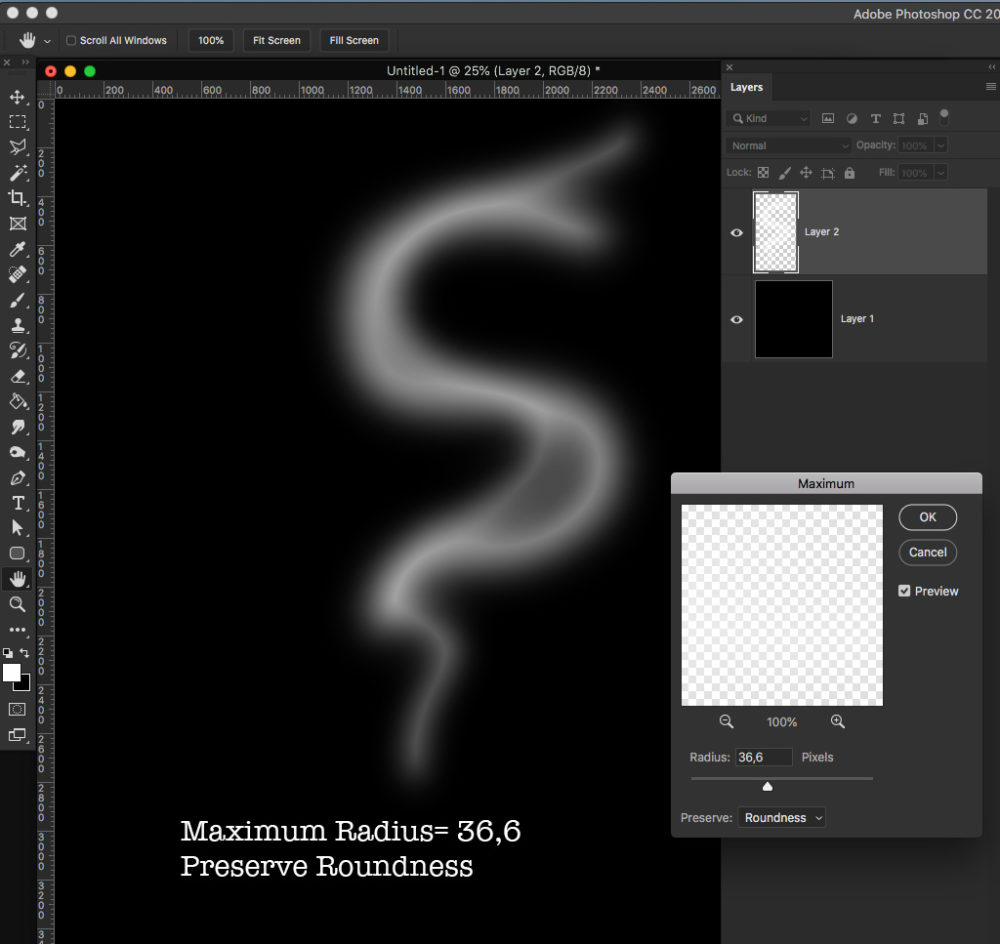Image resolution: width=1000 pixels, height=944 pixels.
Task: Select the Hand tool in toolbox
Action: [17, 579]
